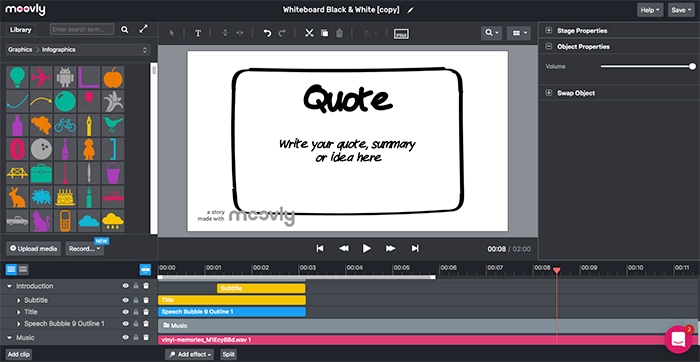
Task: Collapse Object Properties section
Action: pos(549,46)
